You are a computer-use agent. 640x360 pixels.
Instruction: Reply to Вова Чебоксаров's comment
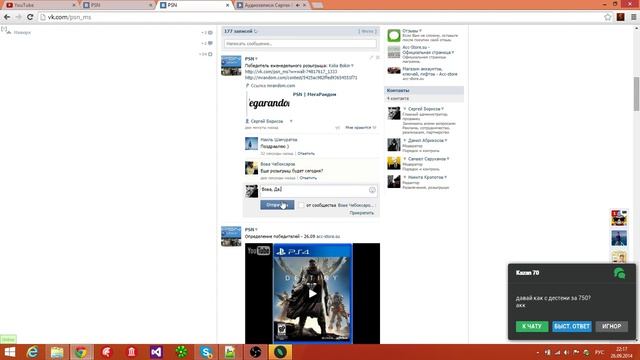point(308,178)
